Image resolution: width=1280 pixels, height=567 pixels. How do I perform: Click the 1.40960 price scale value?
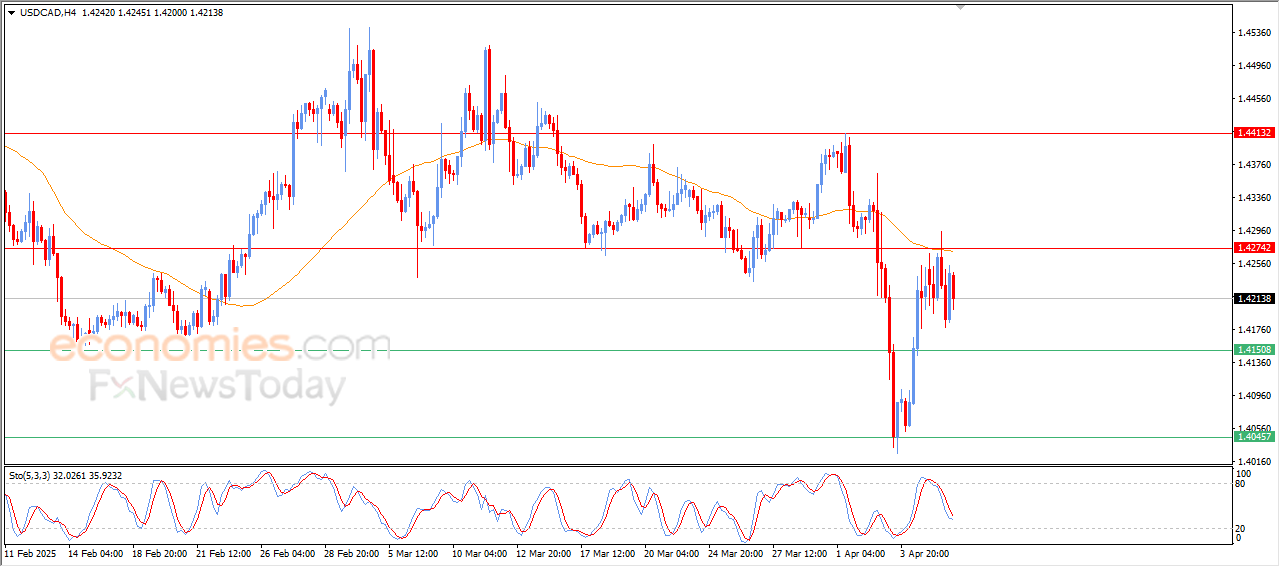[1255, 396]
